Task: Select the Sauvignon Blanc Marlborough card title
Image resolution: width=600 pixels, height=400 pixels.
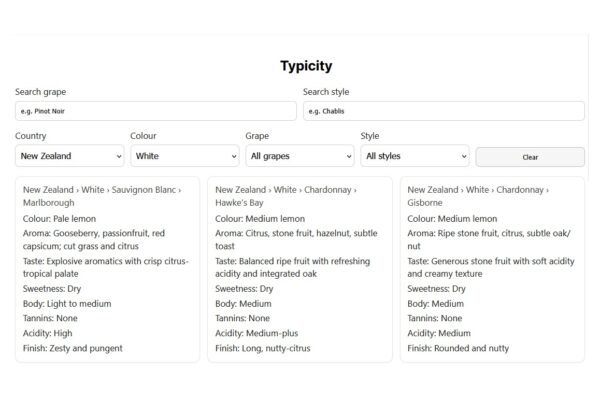Action: pyautogui.click(x=96, y=195)
